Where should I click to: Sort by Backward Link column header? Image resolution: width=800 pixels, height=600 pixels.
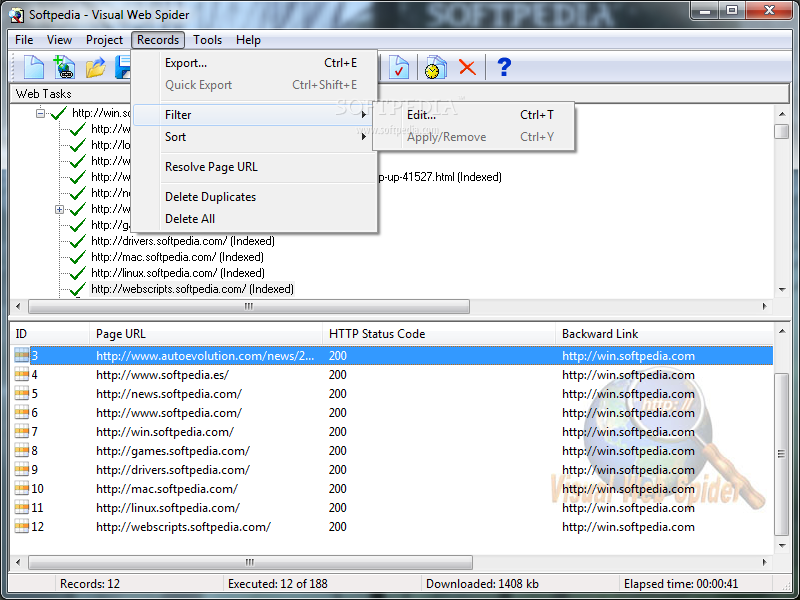(664, 334)
